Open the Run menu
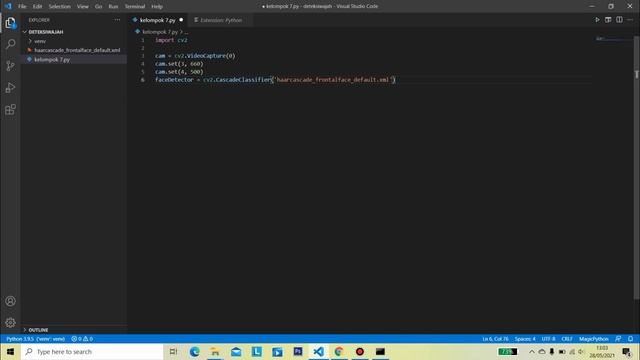This screenshot has height=360, width=640. tap(113, 7)
